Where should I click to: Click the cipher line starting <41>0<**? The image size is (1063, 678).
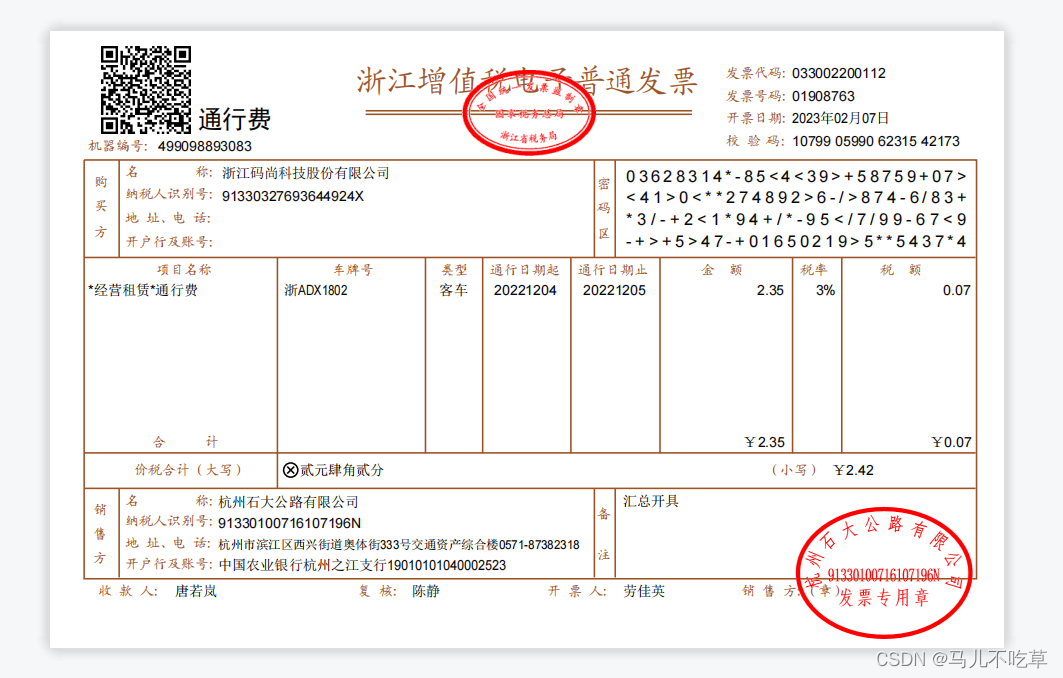click(796, 198)
